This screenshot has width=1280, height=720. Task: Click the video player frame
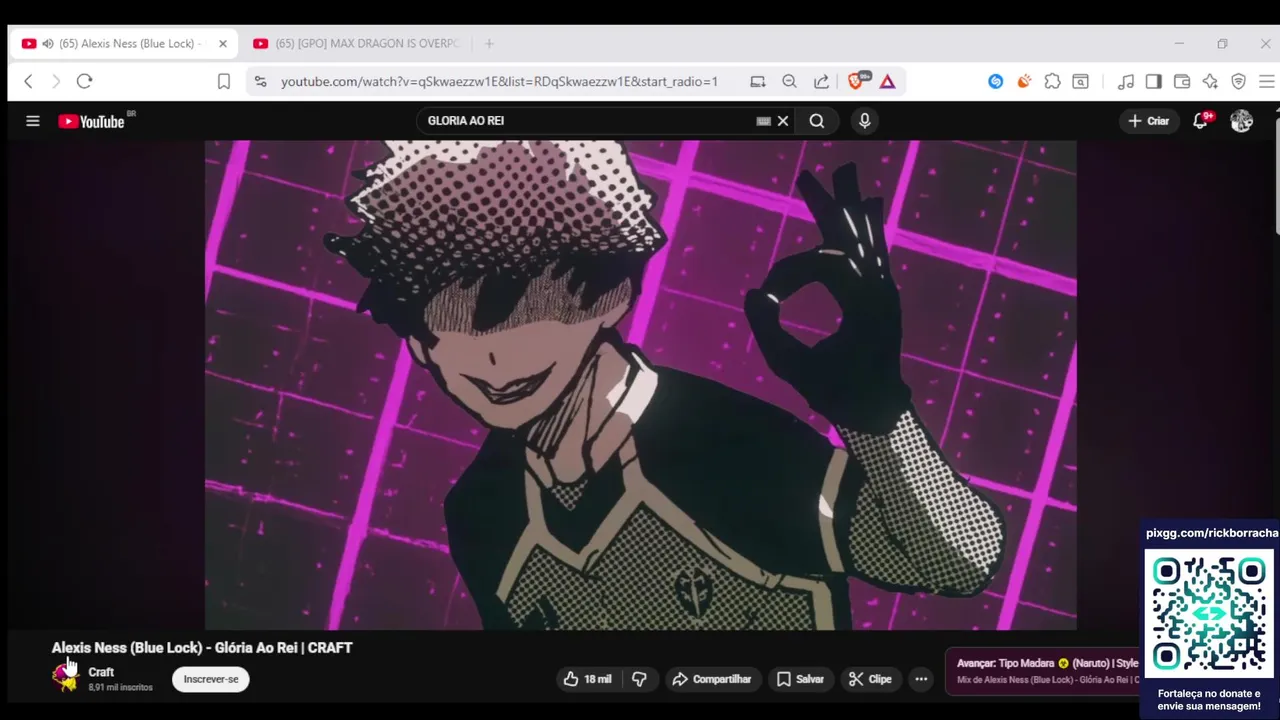point(640,385)
